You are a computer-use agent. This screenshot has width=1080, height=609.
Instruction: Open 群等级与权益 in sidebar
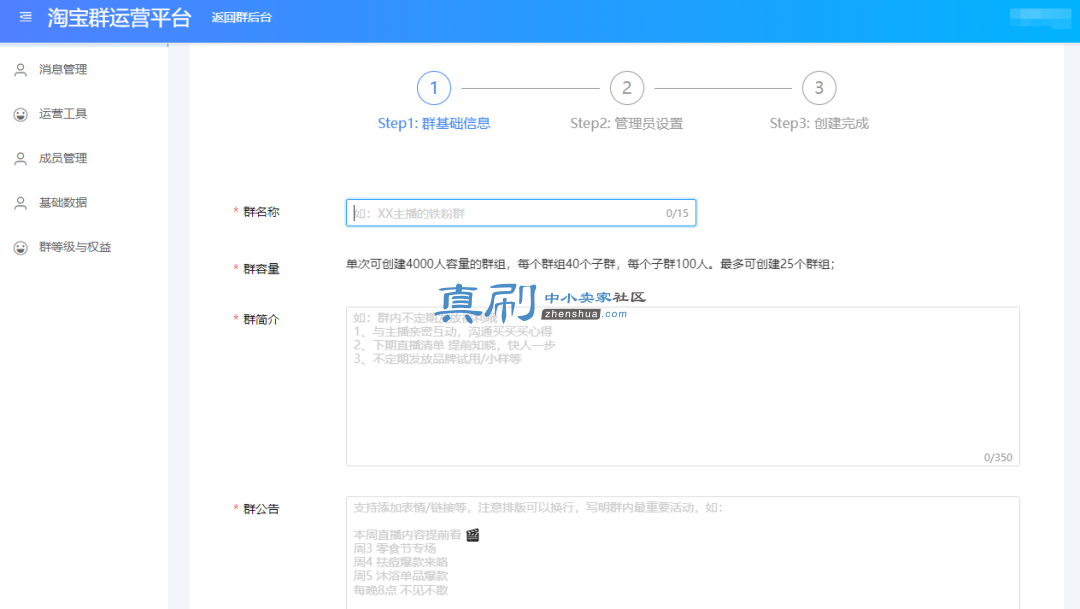pyautogui.click(x=75, y=247)
